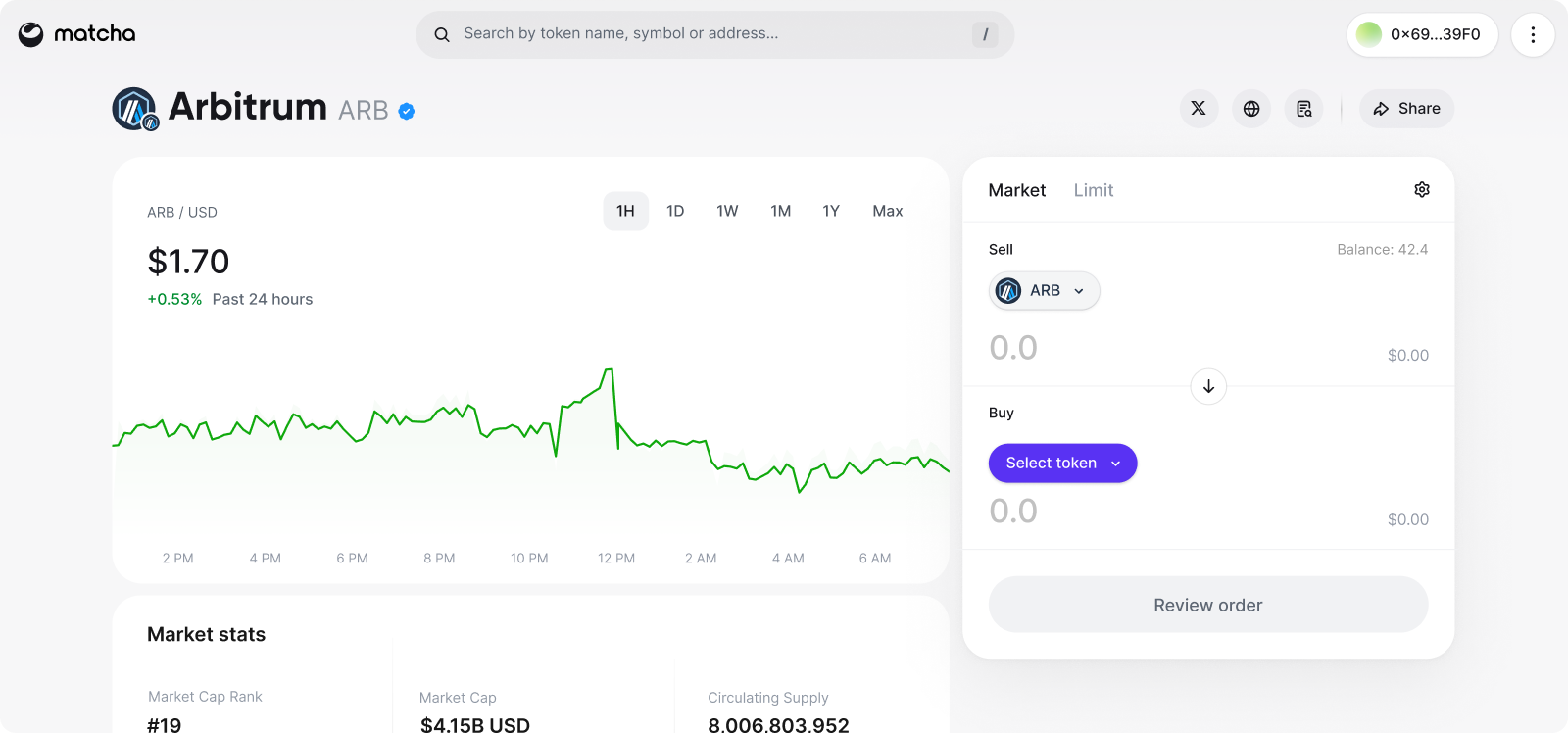The image size is (1568, 733).
Task: Click the $4.15B USD market cap value
Action: click(x=475, y=725)
